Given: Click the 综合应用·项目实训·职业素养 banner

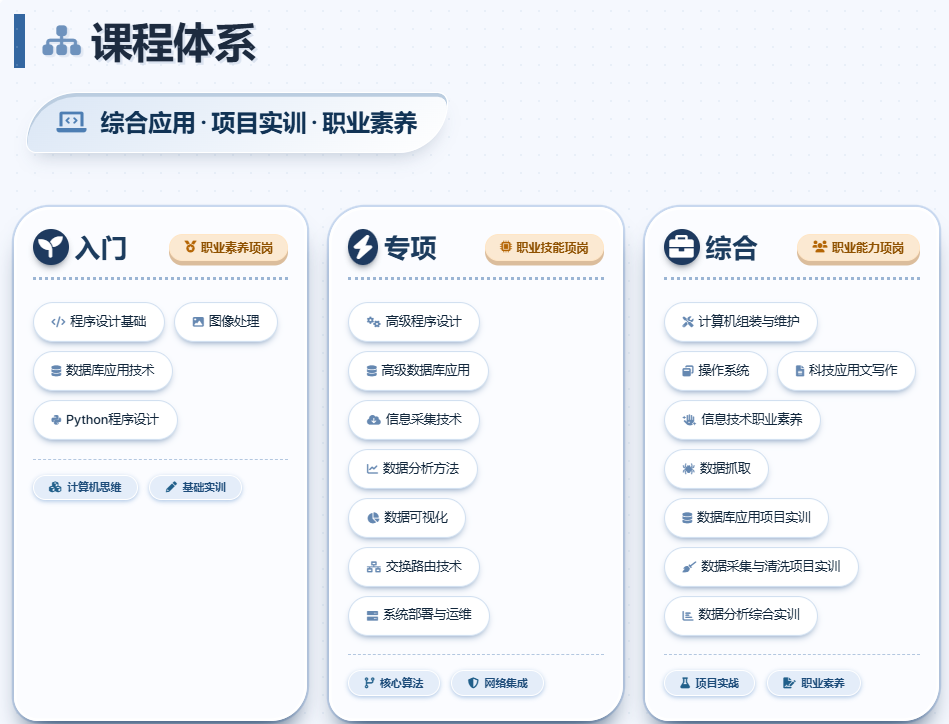Looking at the screenshot, I should pos(237,123).
